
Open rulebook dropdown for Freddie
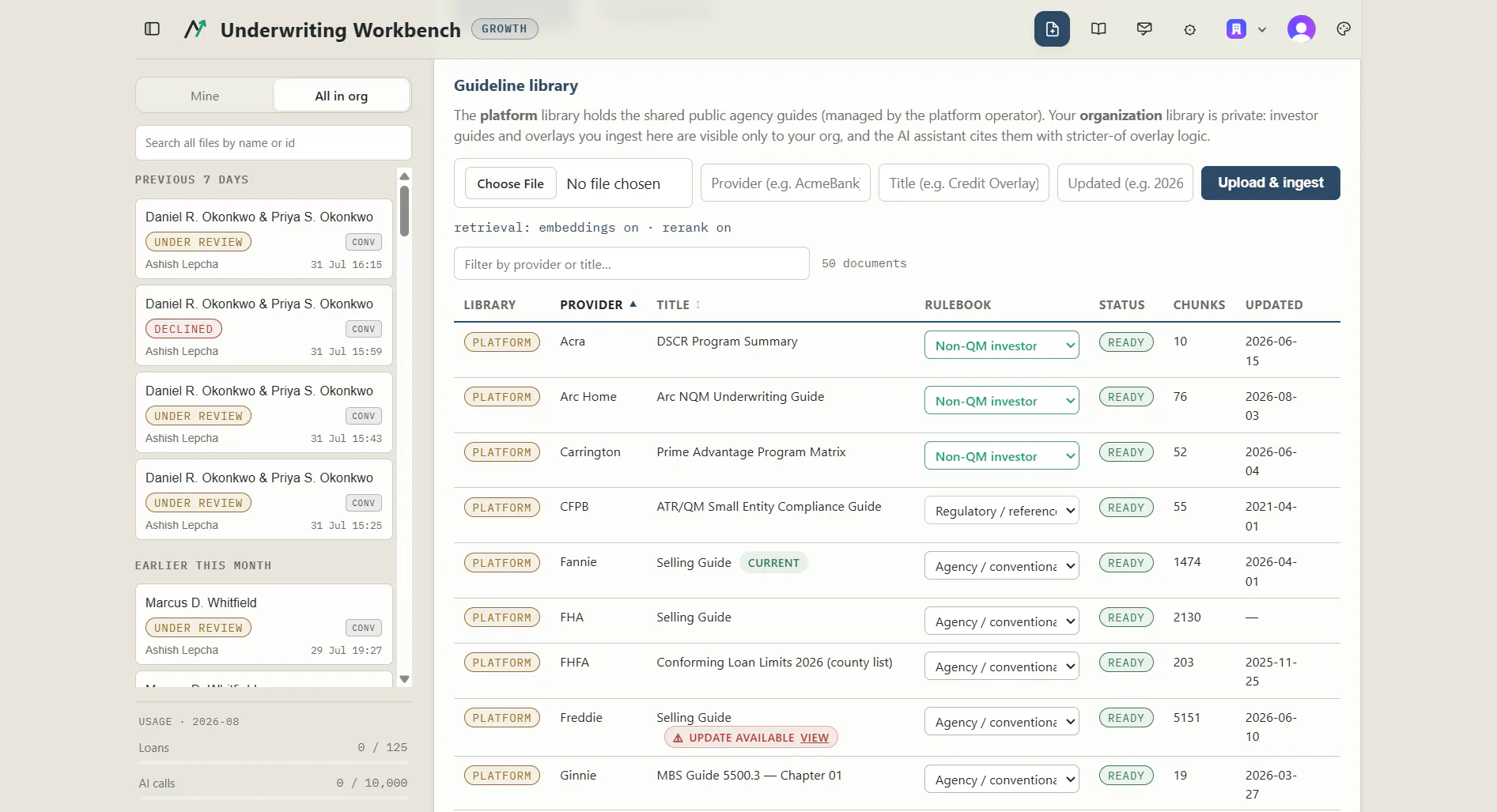[x=1001, y=722]
